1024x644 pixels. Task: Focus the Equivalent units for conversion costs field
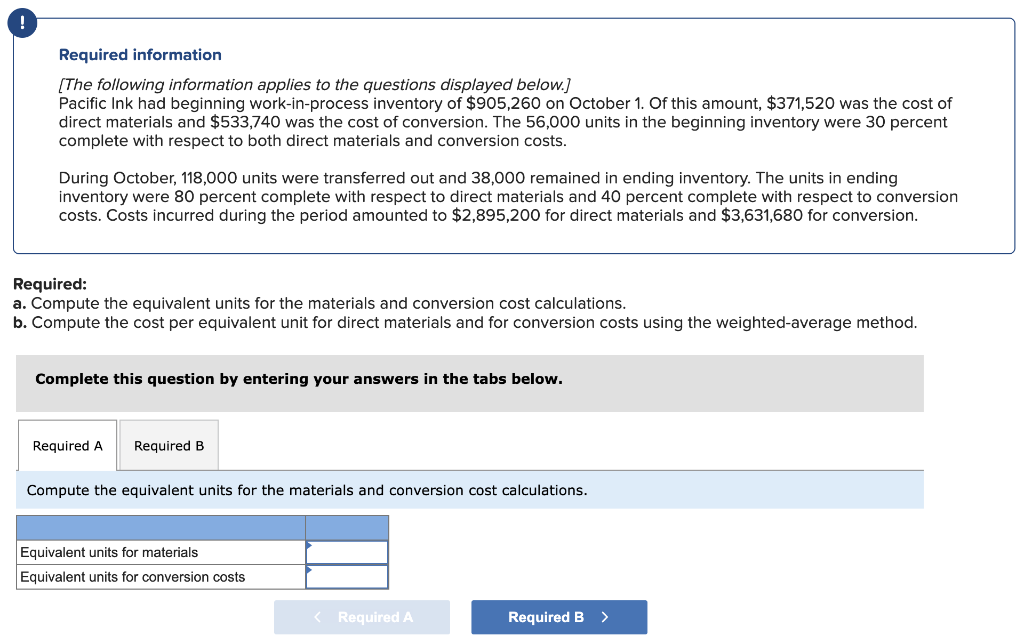[348, 577]
